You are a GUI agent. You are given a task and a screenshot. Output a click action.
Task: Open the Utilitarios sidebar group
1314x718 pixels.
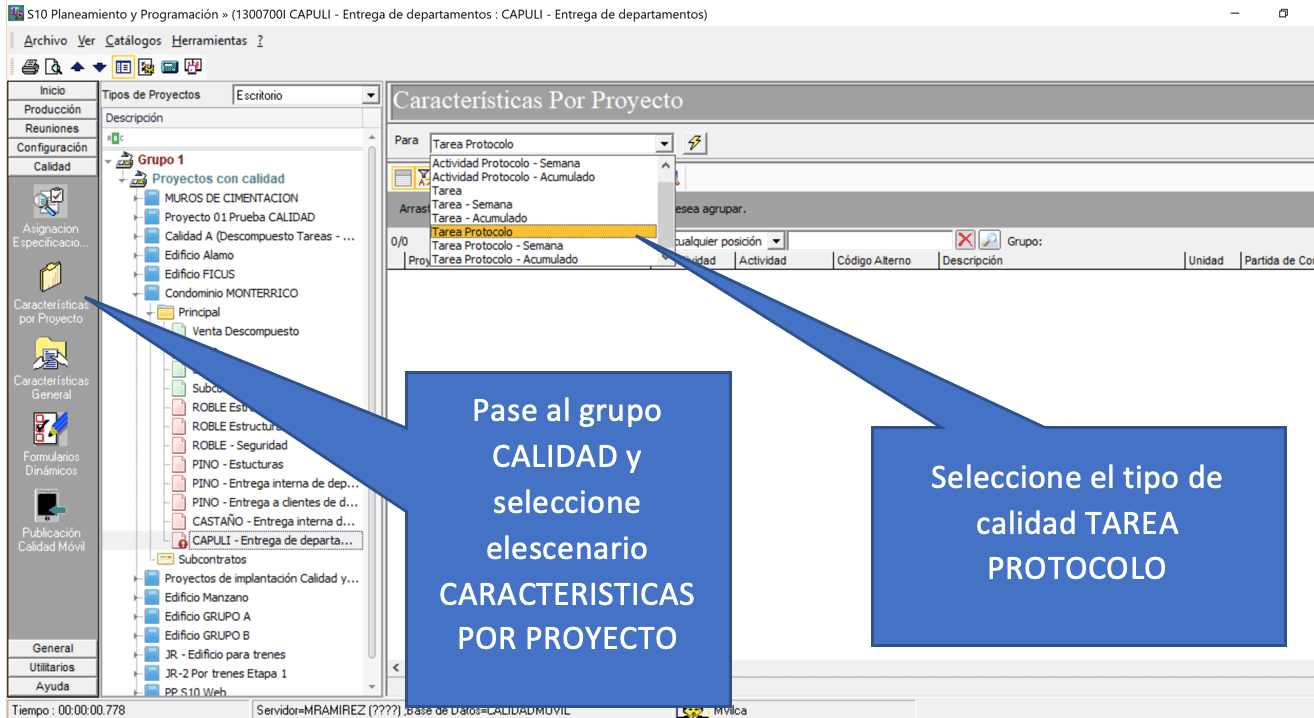click(x=53, y=667)
